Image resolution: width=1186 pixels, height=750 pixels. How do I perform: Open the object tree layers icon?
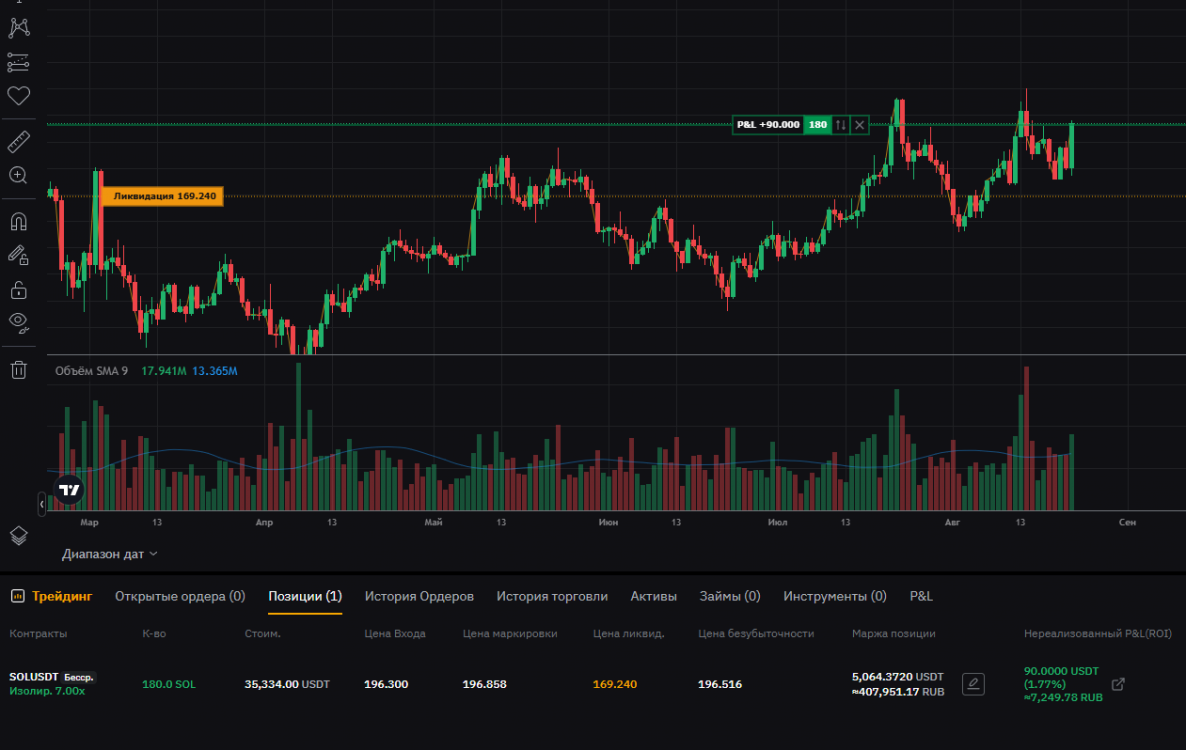[18, 535]
